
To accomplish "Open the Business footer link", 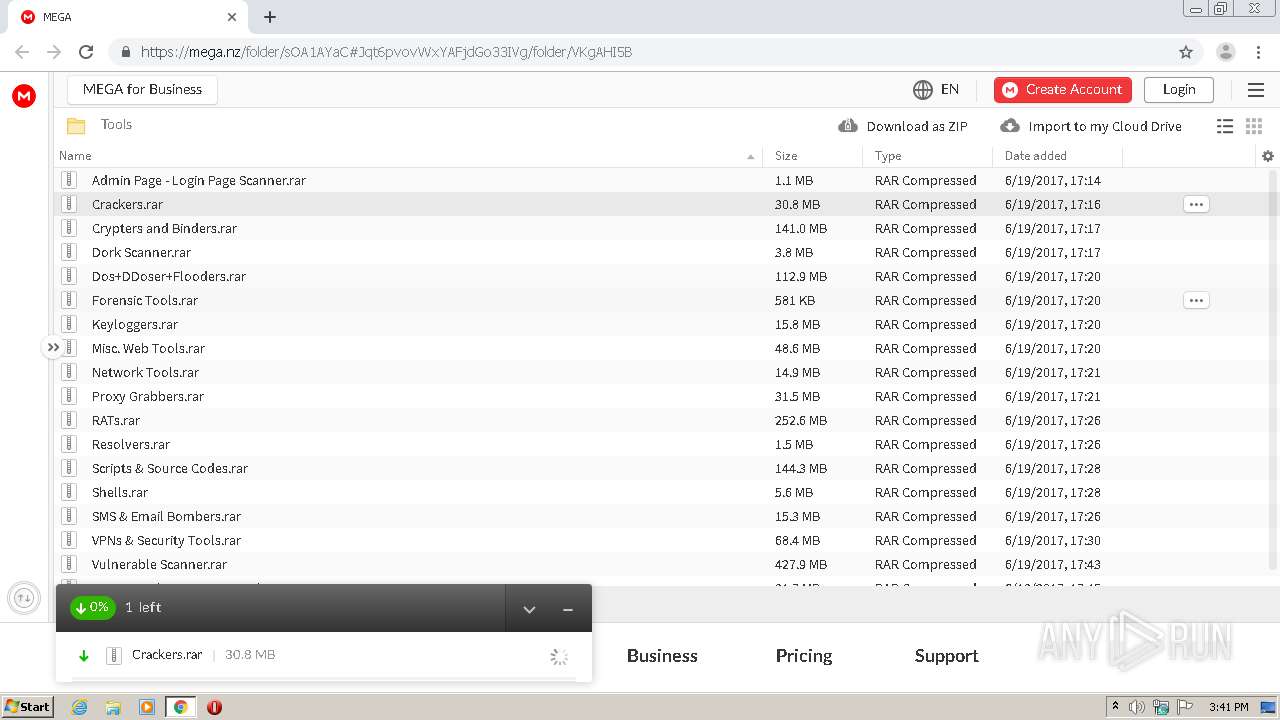I will [x=662, y=656].
